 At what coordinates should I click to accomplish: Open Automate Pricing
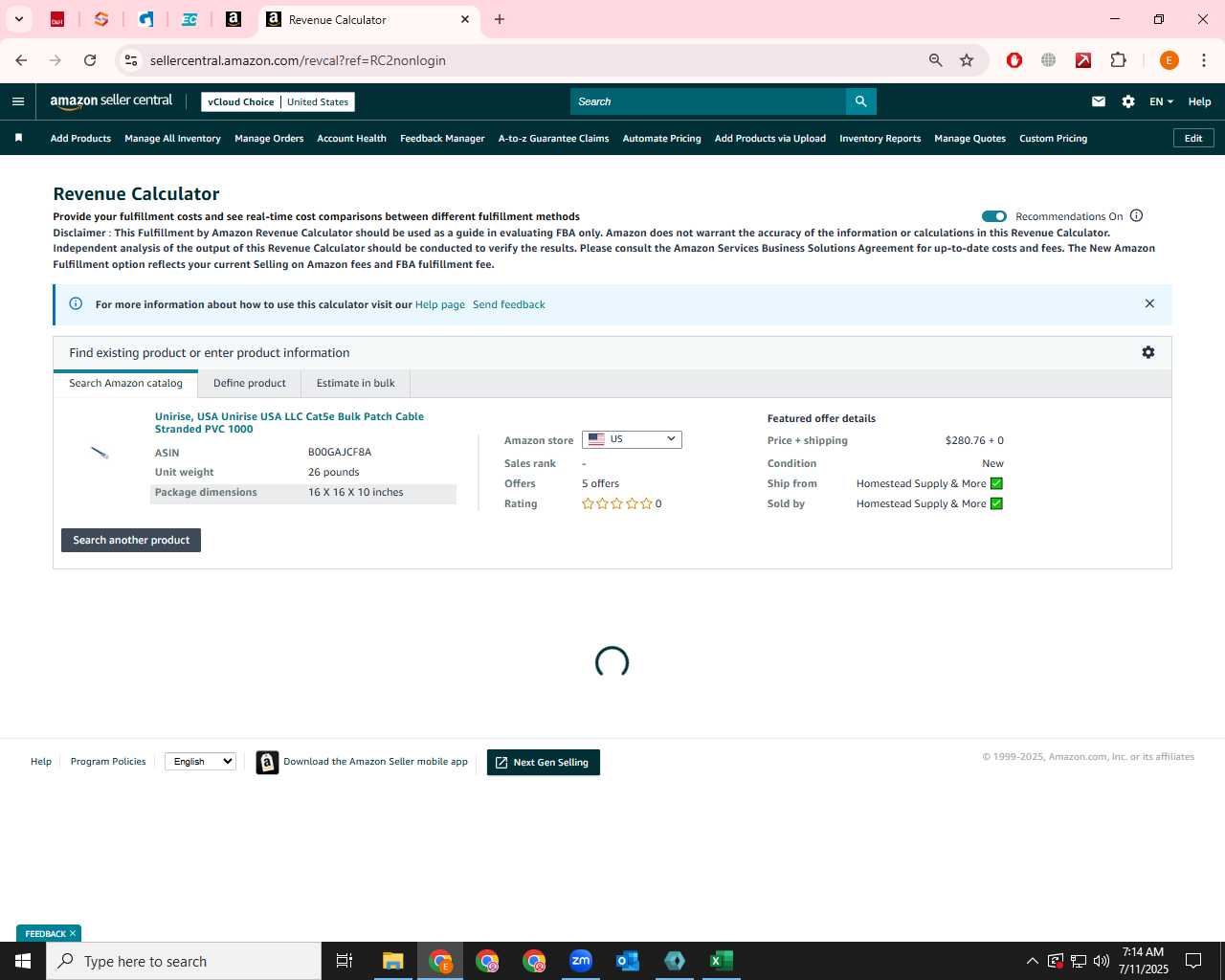pyautogui.click(x=661, y=138)
